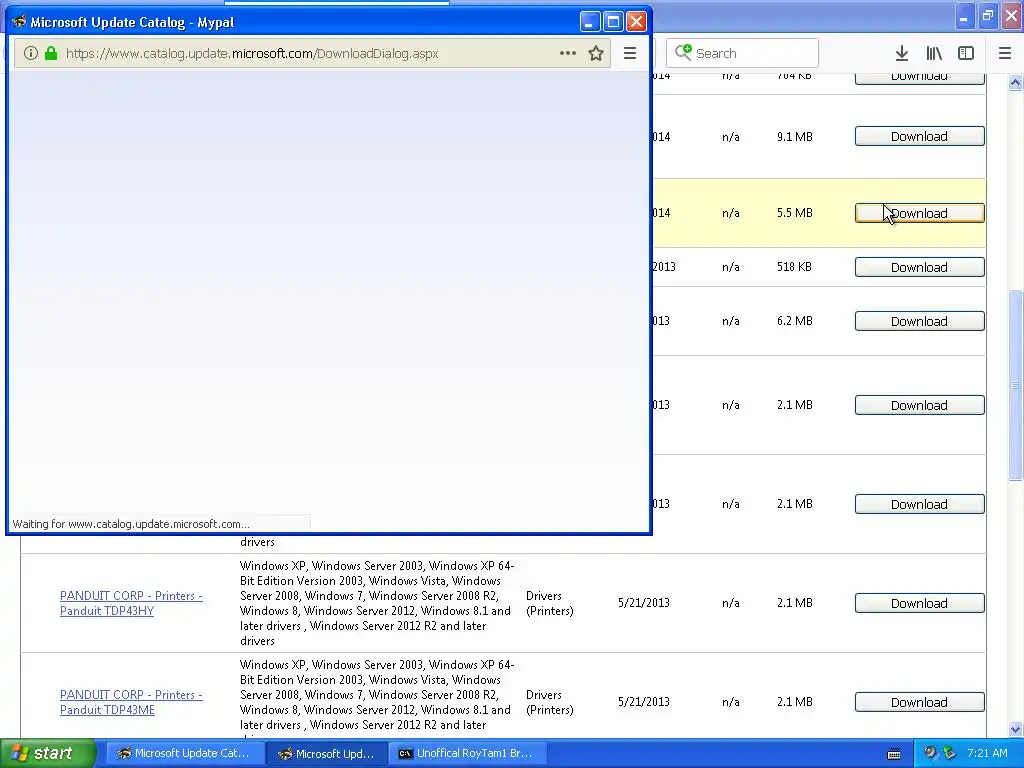
Task: Click 'n/a' in the 5.5 MB highlighted row
Action: (x=731, y=213)
